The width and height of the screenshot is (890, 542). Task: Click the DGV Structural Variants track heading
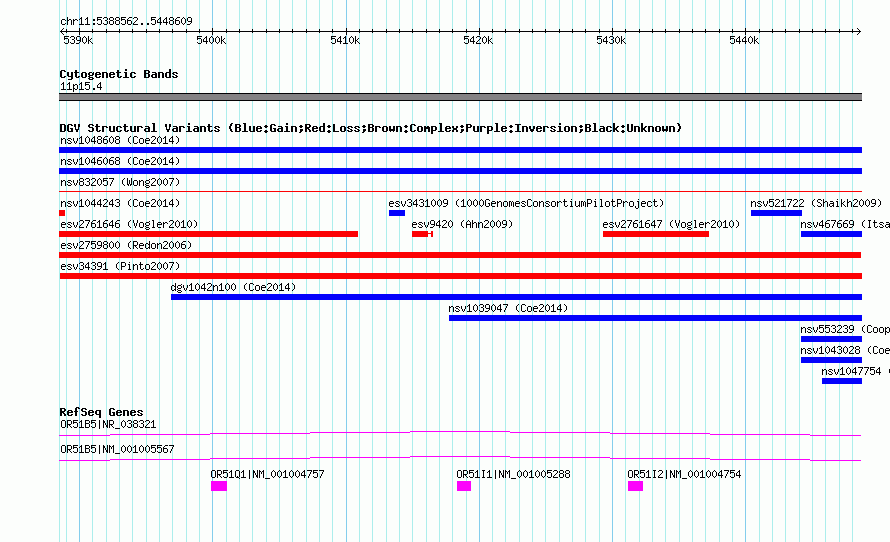coord(371,128)
